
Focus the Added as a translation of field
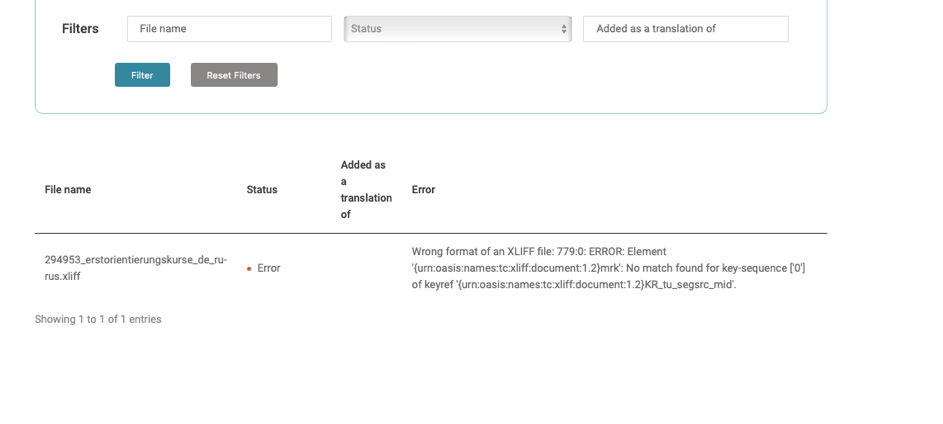(x=686, y=29)
